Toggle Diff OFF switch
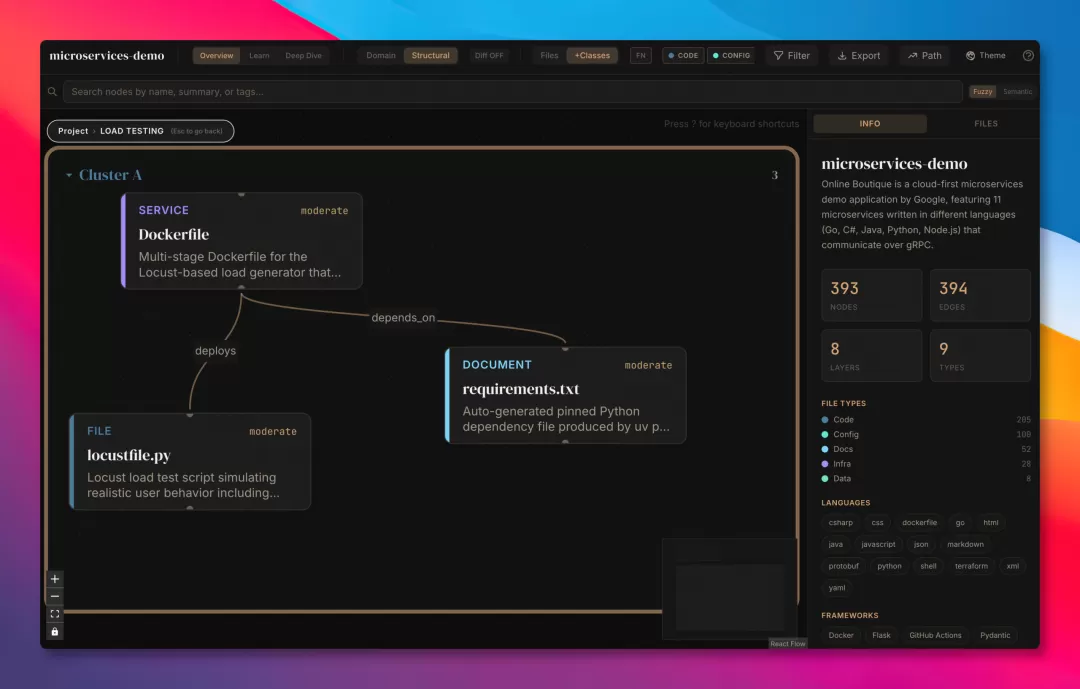This screenshot has height=689, width=1080. [x=489, y=56]
